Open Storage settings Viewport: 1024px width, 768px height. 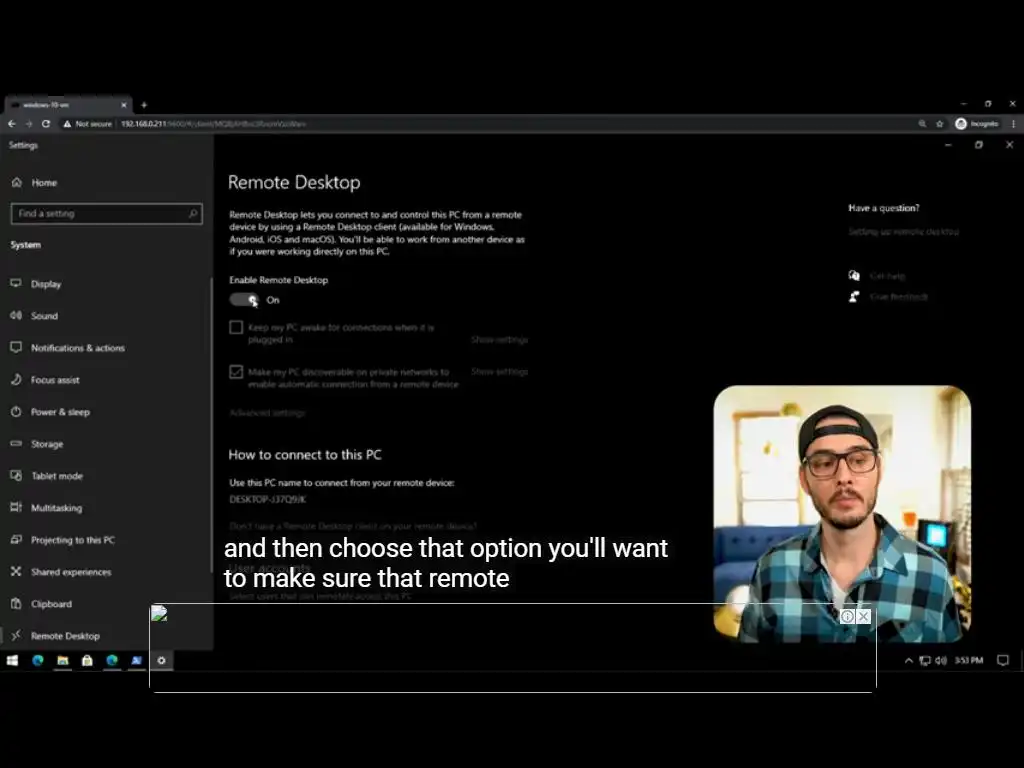tap(37, 444)
